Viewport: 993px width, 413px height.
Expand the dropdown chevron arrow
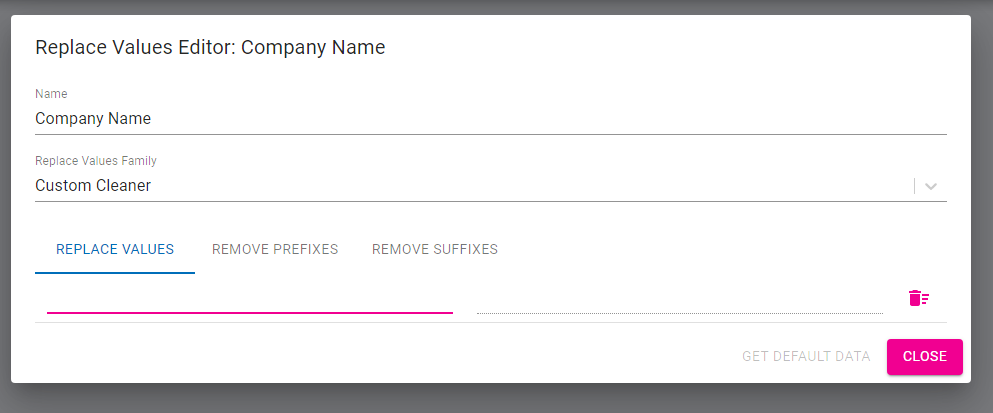coord(931,186)
